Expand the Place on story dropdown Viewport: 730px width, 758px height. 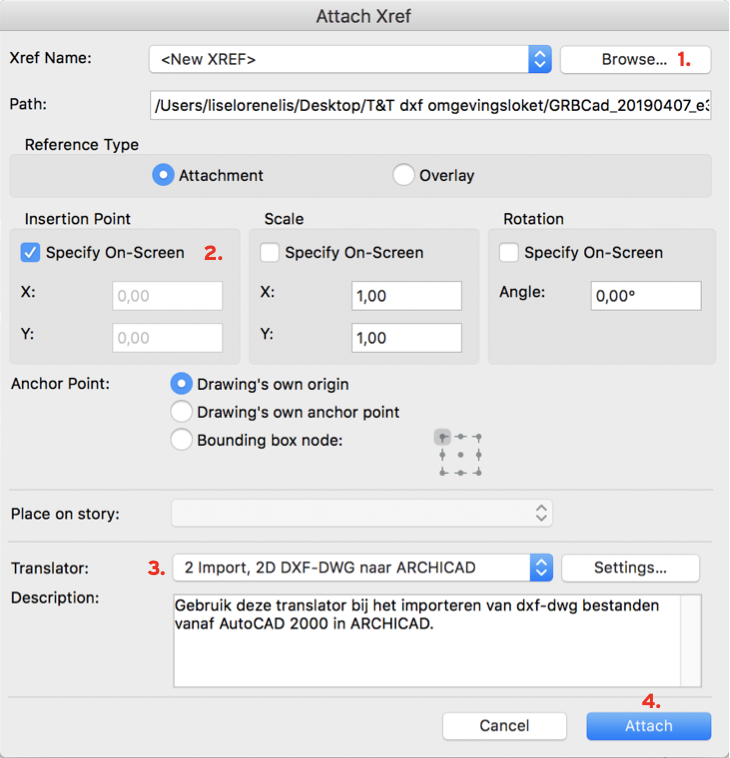coord(362,513)
